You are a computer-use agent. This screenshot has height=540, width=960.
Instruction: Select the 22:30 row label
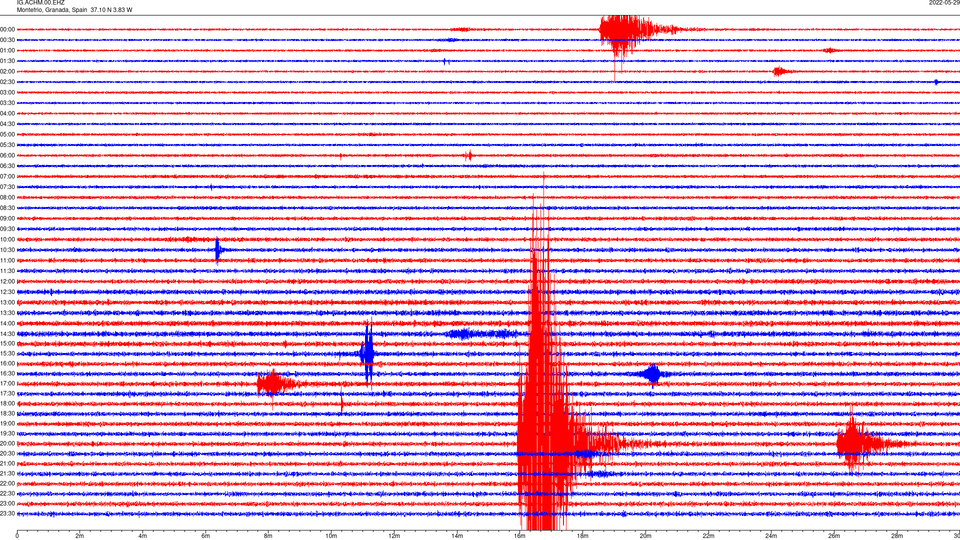[7, 493]
